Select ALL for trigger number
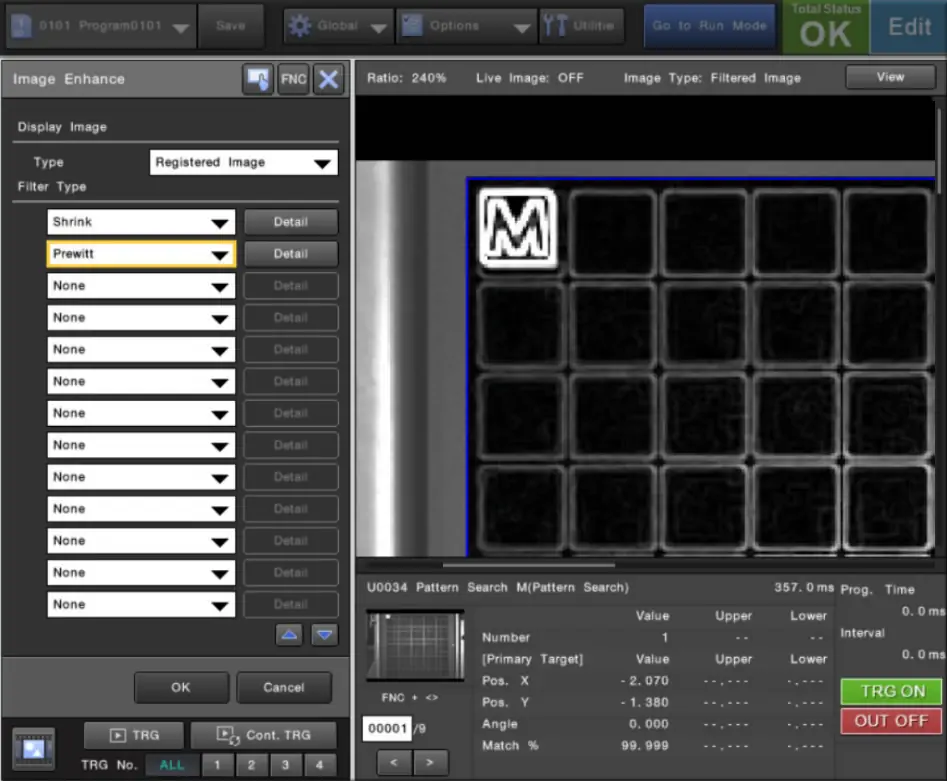947x781 pixels. (x=172, y=765)
